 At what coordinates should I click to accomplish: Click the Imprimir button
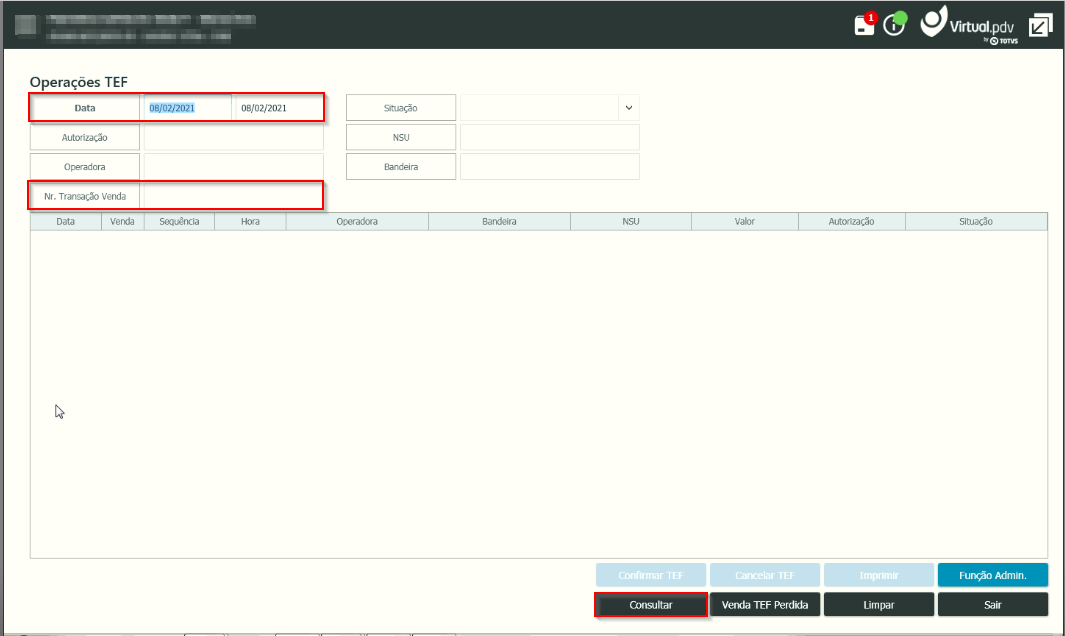coord(879,575)
